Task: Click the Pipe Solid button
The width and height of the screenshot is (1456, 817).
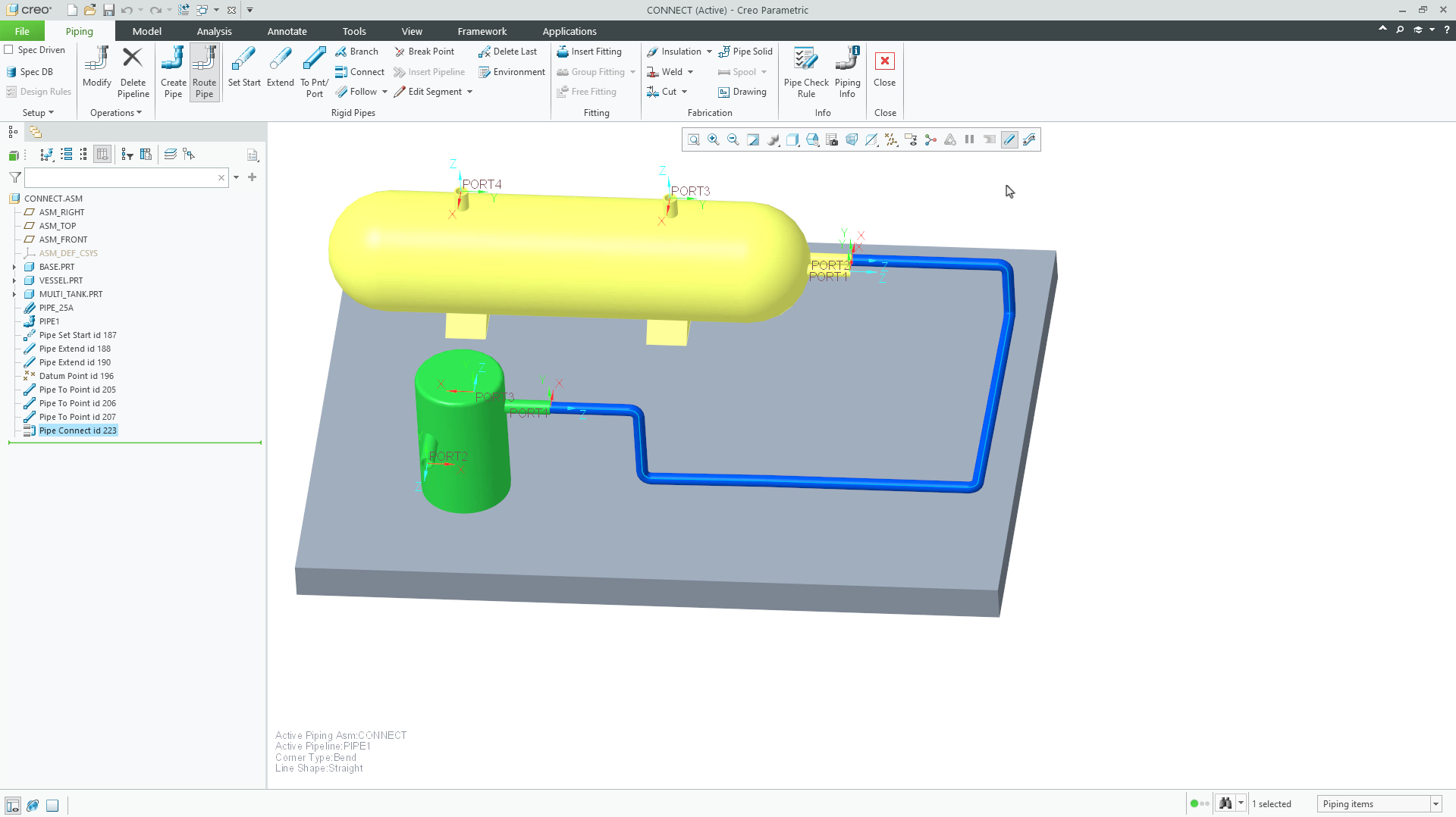Action: pos(745,52)
